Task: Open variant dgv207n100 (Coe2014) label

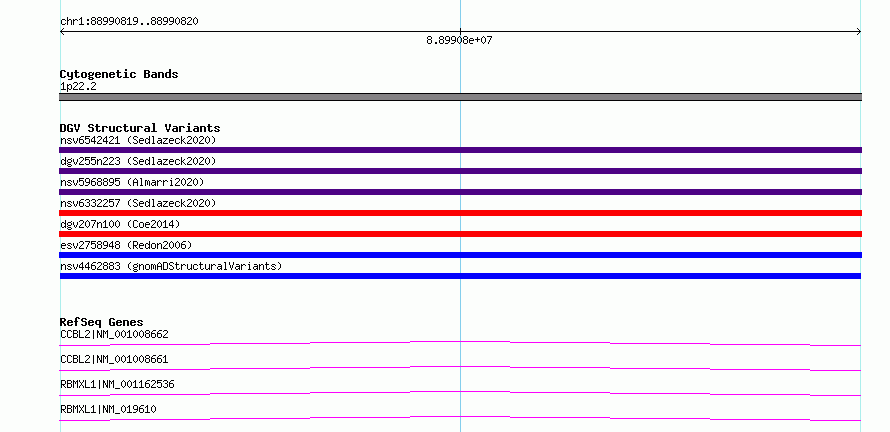Action: pyautogui.click(x=120, y=224)
